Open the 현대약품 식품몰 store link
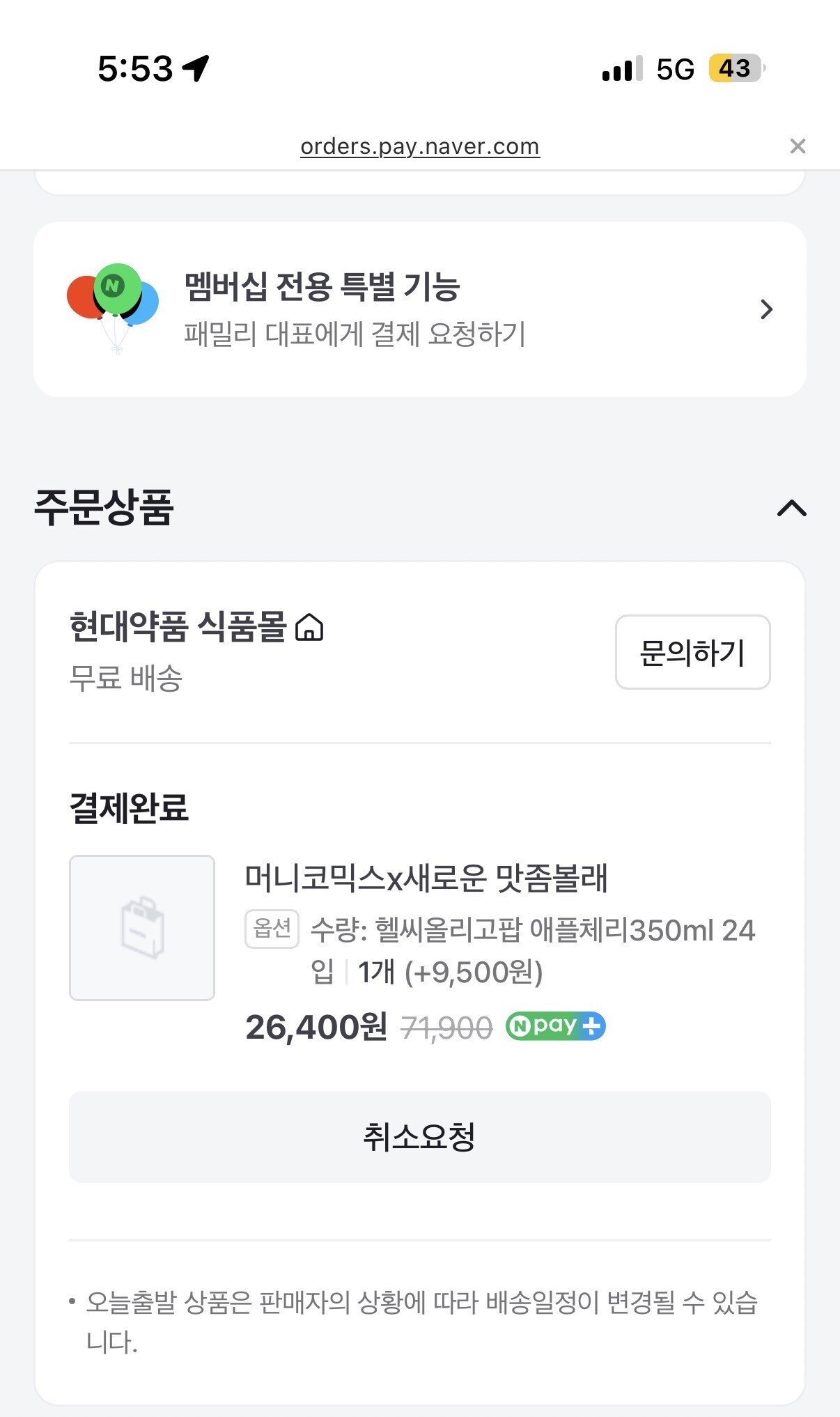 point(178,626)
